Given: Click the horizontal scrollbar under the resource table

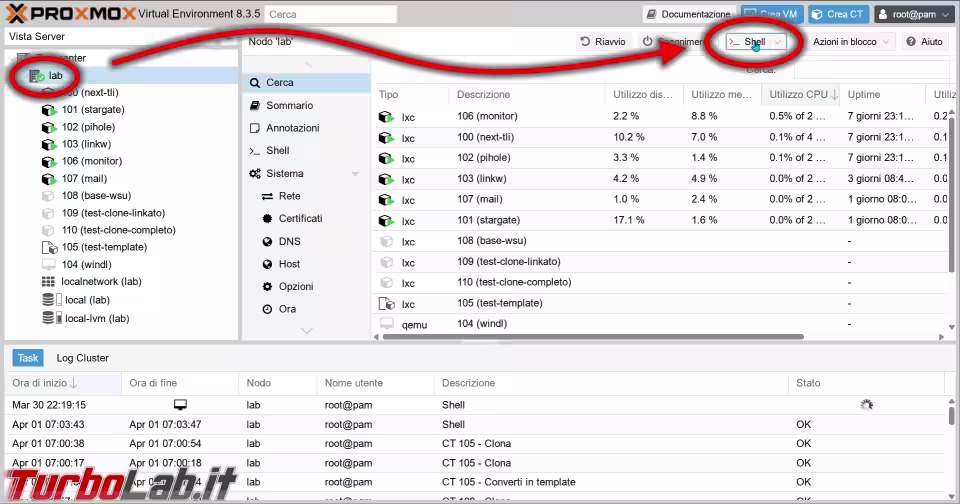Looking at the screenshot, I should tap(593, 337).
